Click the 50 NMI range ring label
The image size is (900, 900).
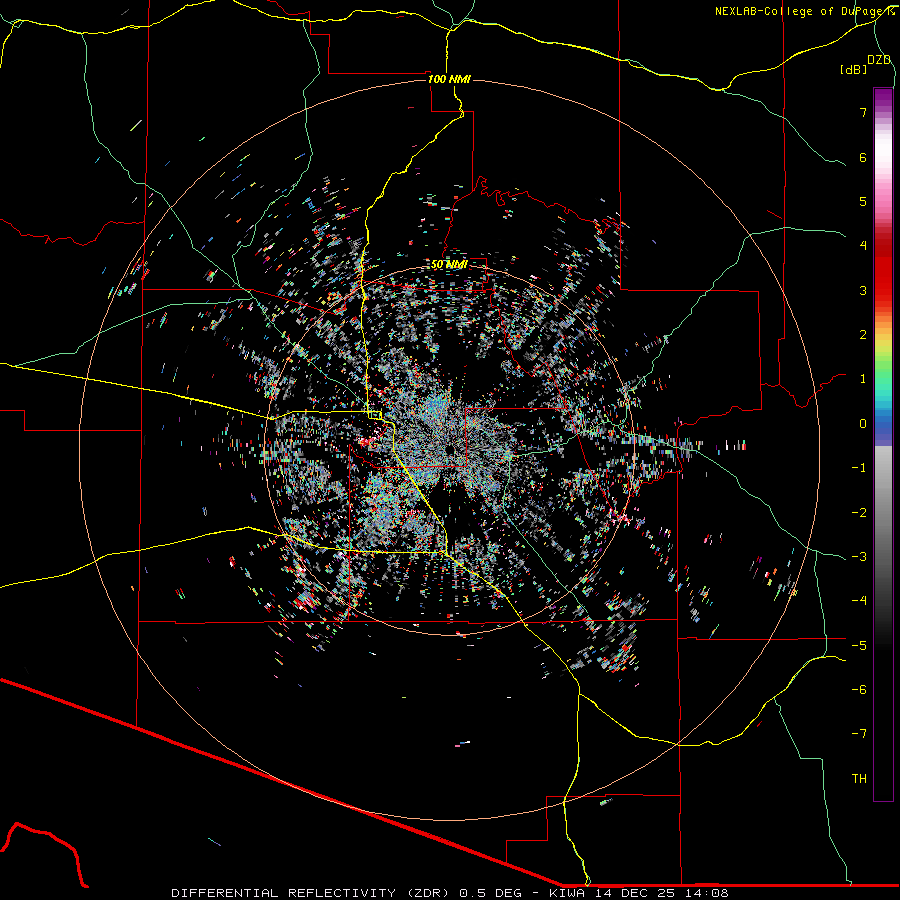(449, 265)
